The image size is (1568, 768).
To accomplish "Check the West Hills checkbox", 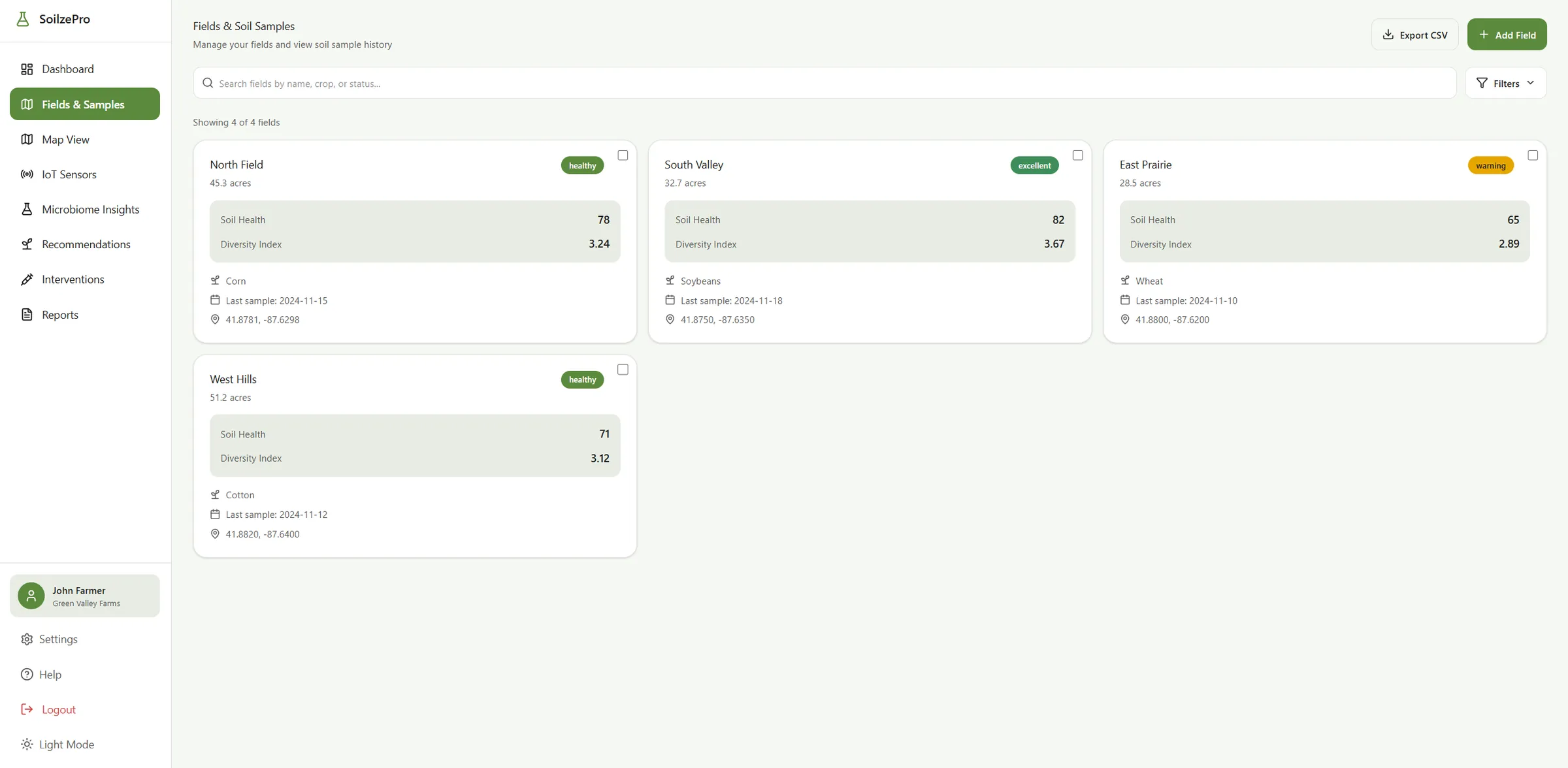I will point(623,370).
